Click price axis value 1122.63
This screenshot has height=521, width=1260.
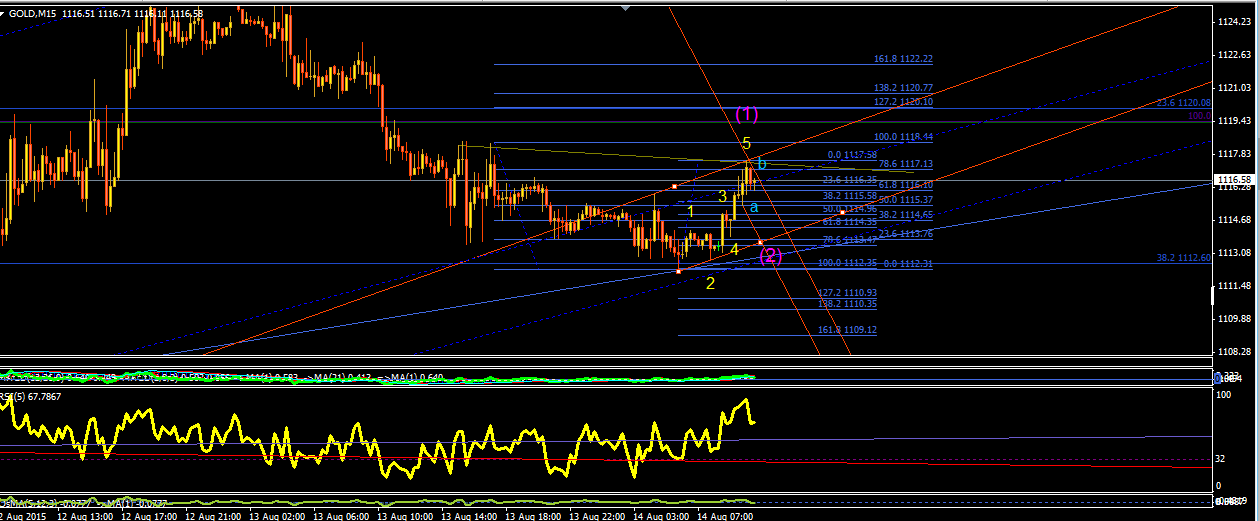click(x=1236, y=55)
